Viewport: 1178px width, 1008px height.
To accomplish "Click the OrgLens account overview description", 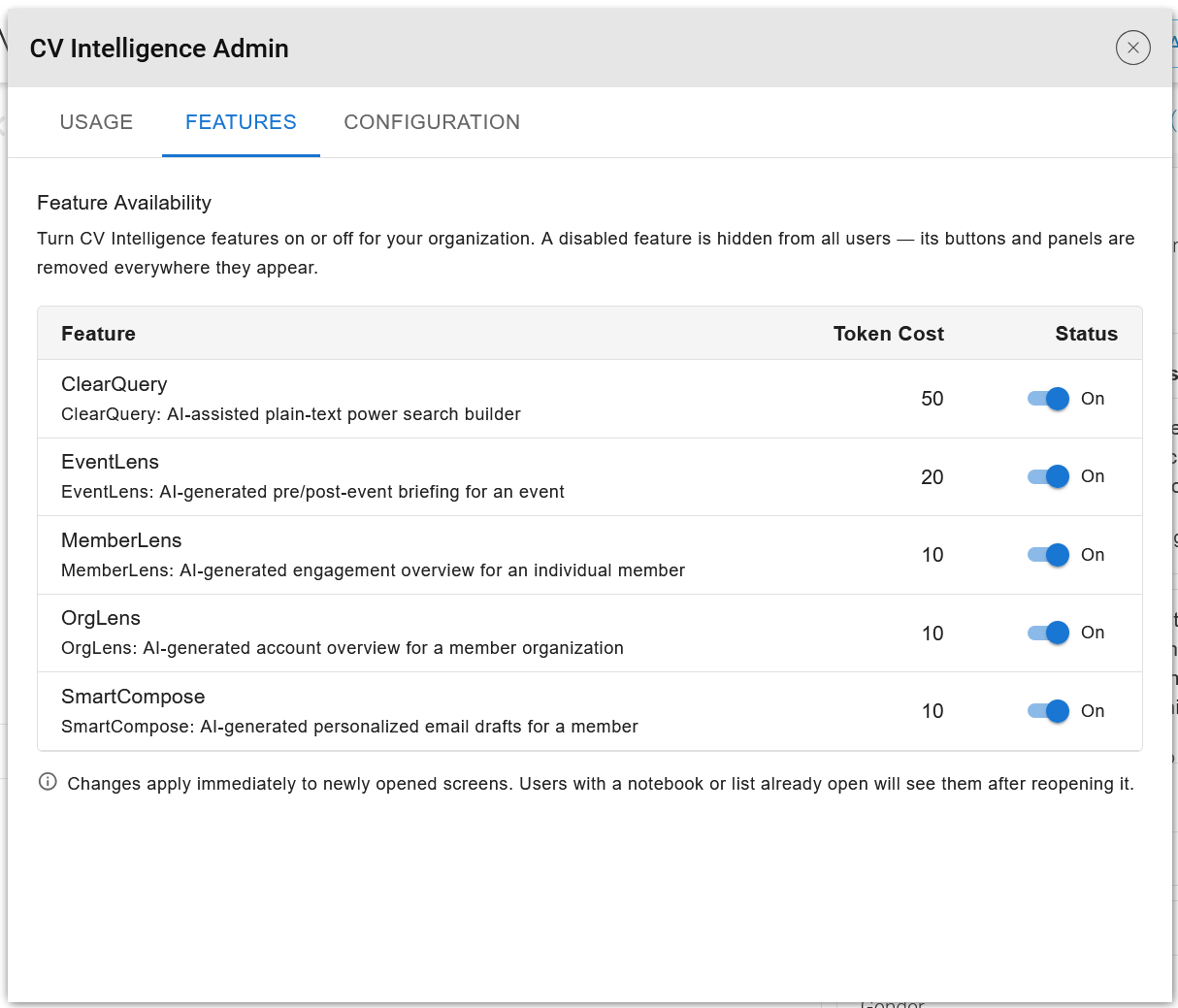I will point(343,648).
